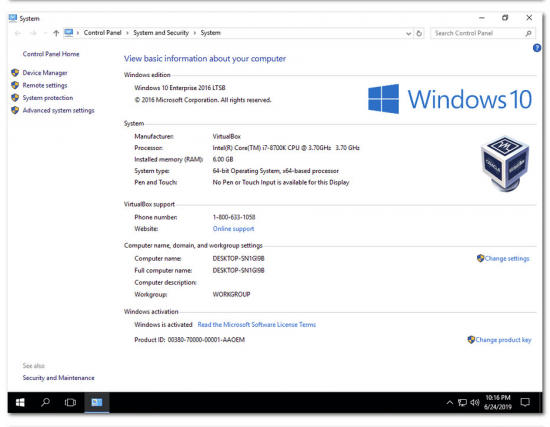Click the 'VirtualBox' manufacturer value
This screenshot has width=550, height=427.
(x=227, y=136)
